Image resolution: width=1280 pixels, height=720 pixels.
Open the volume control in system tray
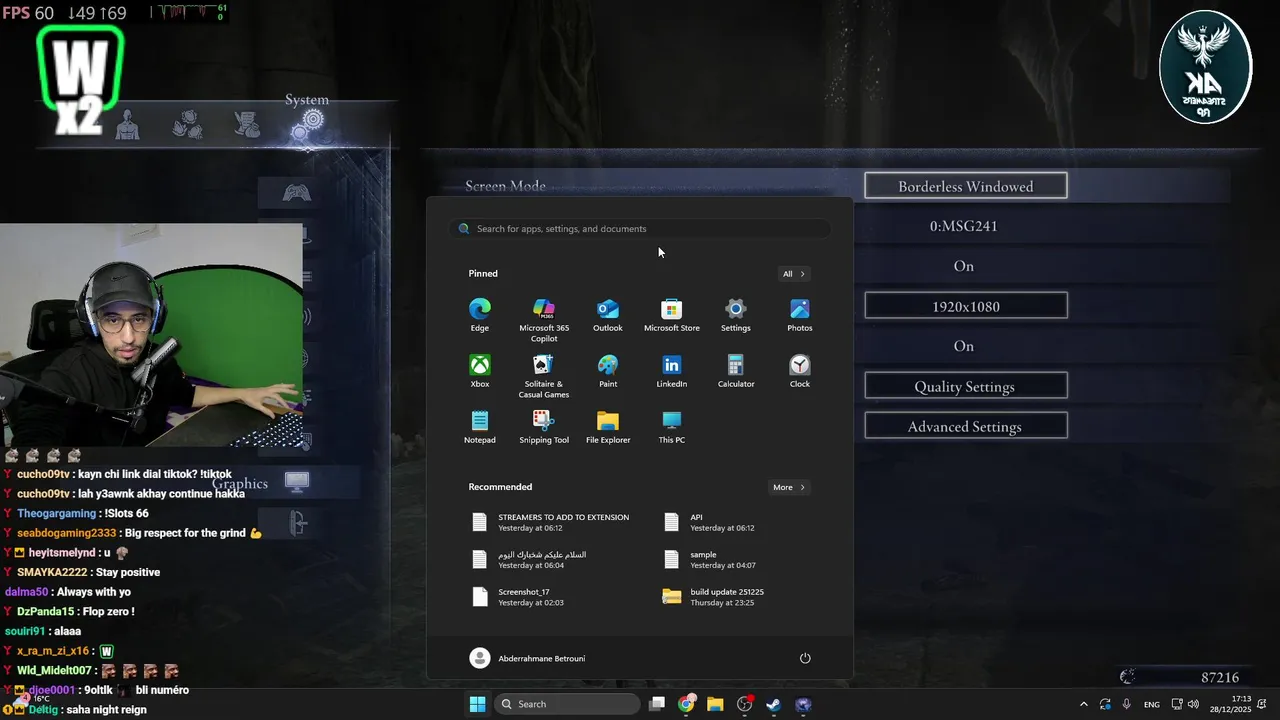click(1193, 704)
